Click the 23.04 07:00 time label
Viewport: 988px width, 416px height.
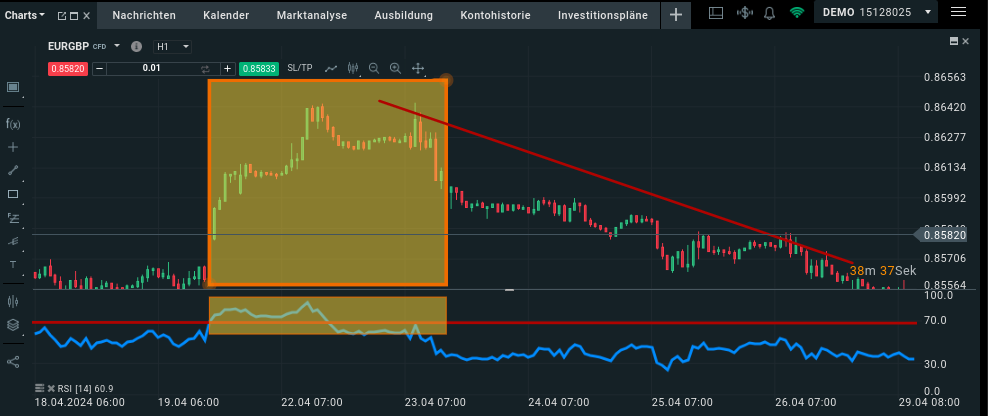pyautogui.click(x=433, y=402)
